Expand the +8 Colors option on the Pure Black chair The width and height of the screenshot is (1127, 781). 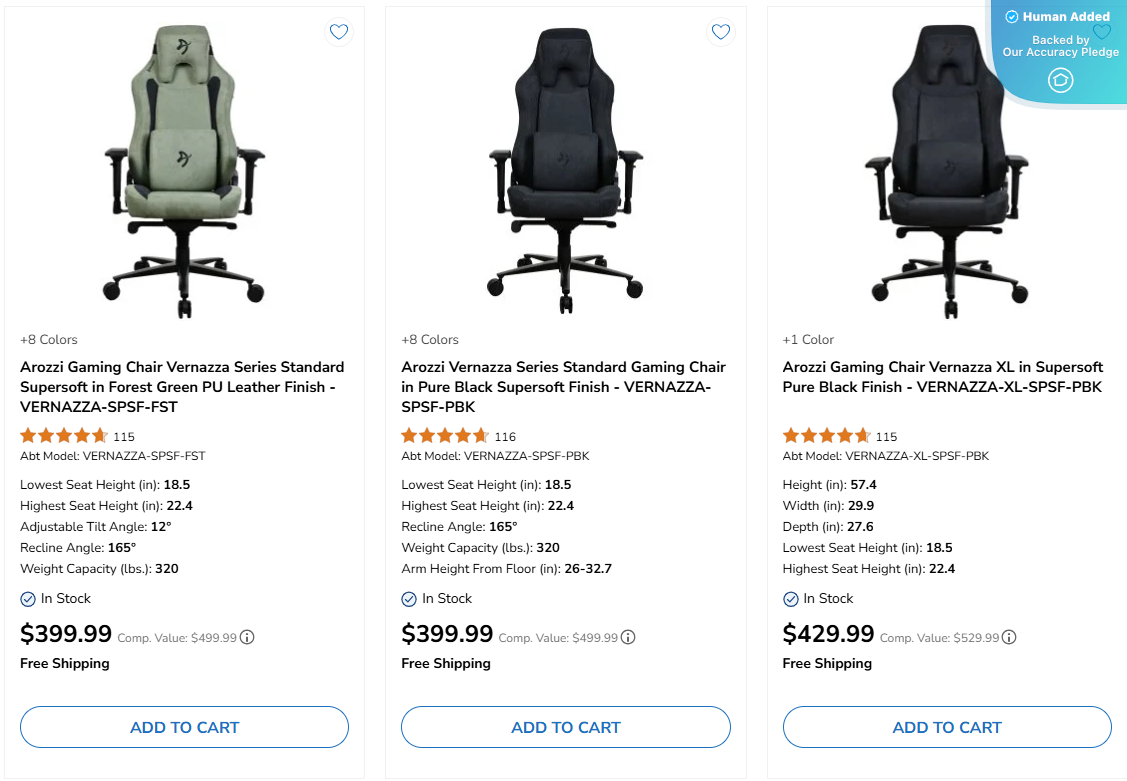[x=430, y=339]
